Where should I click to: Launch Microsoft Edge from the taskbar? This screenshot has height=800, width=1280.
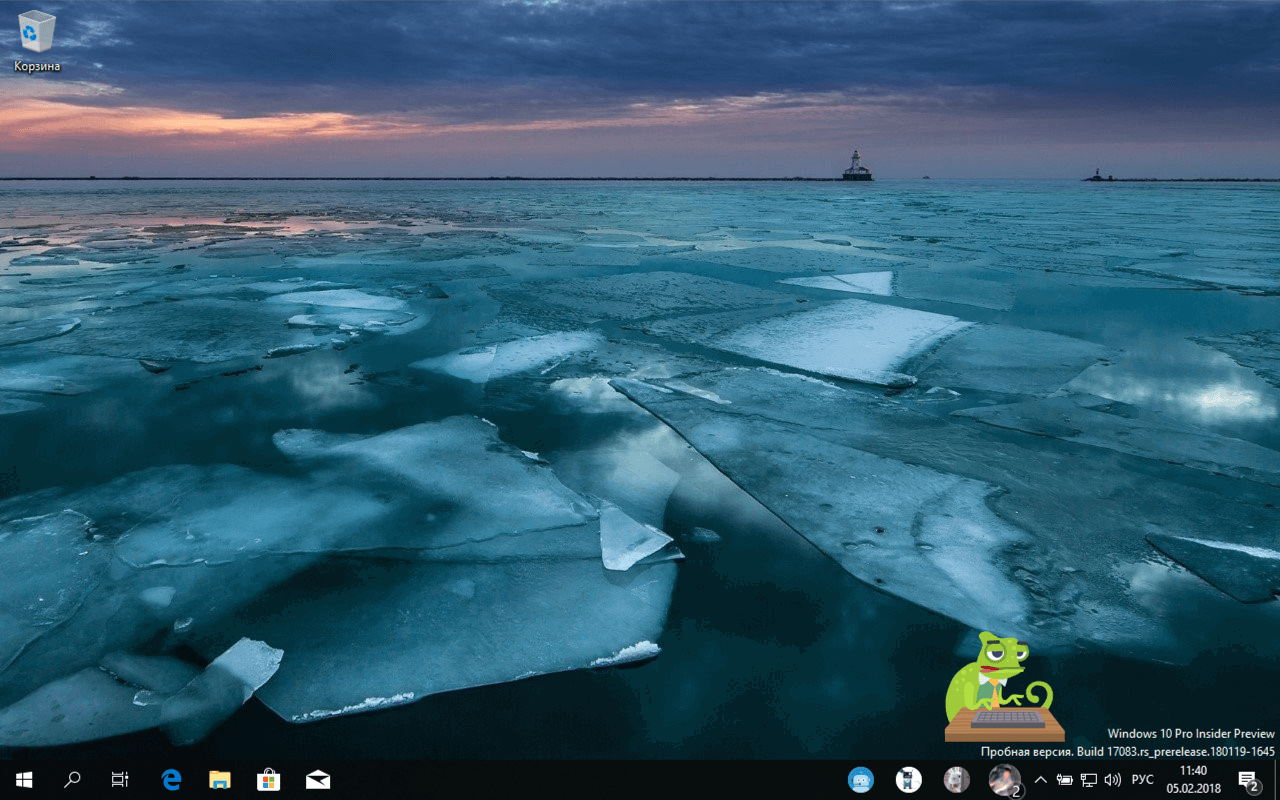170,779
